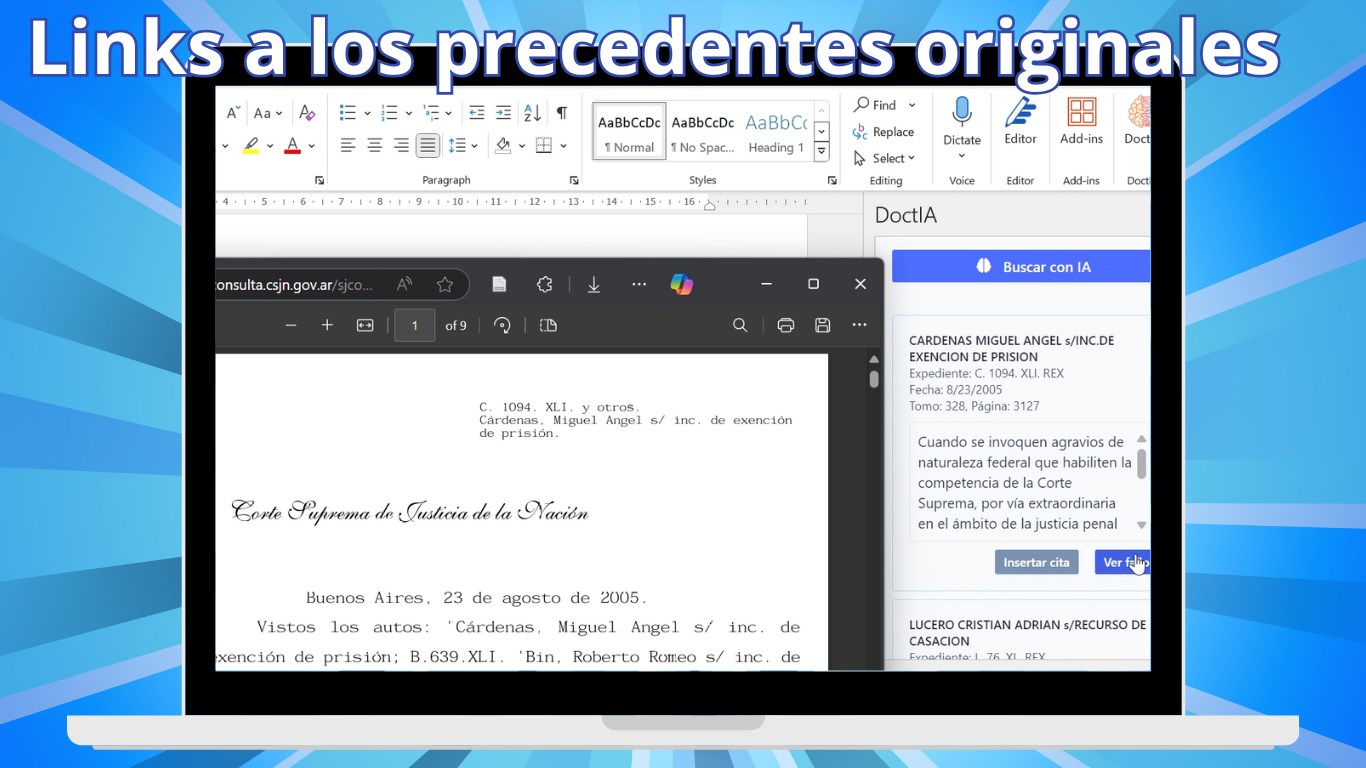Screen dimensions: 1366x768
Task: Click the reading view page icon
Action: pos(499,284)
